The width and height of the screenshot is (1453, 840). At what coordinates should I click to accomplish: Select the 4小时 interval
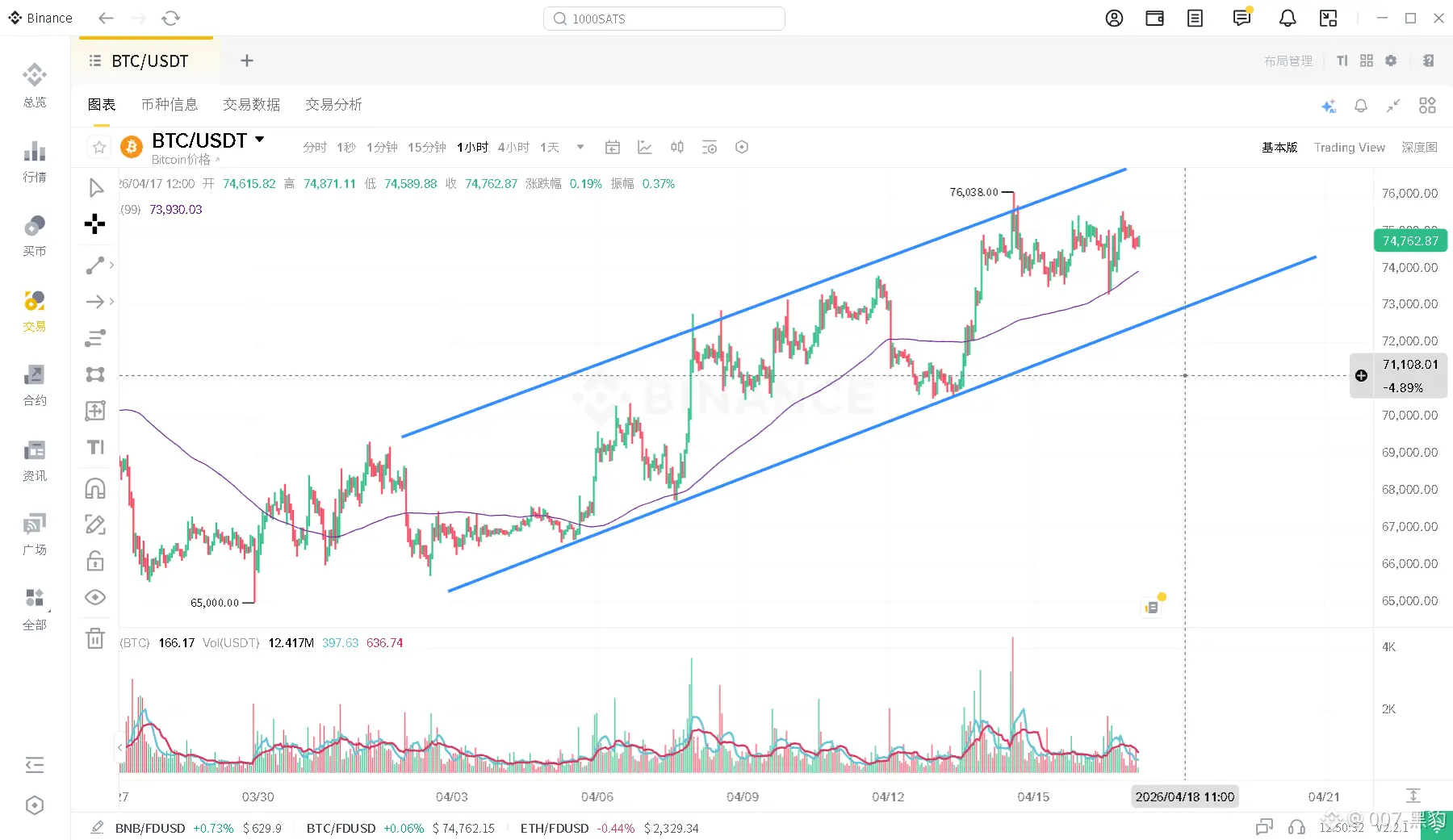513,147
